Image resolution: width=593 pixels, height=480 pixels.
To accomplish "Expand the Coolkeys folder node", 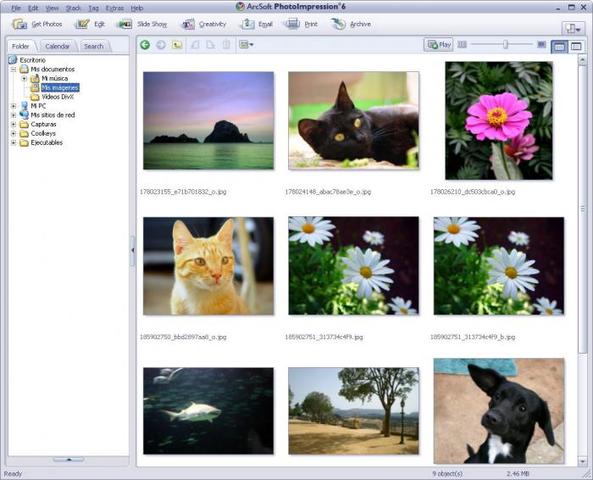I will click(13, 134).
